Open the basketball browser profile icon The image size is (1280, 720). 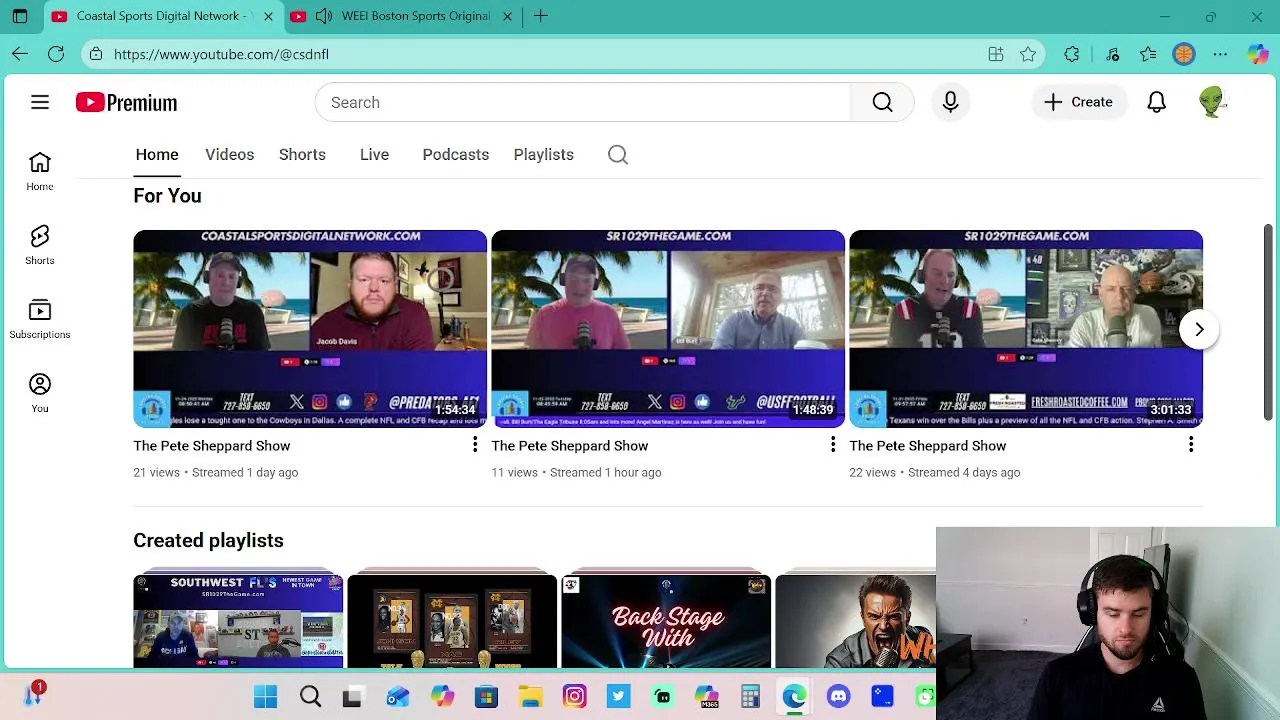pyautogui.click(x=1184, y=54)
